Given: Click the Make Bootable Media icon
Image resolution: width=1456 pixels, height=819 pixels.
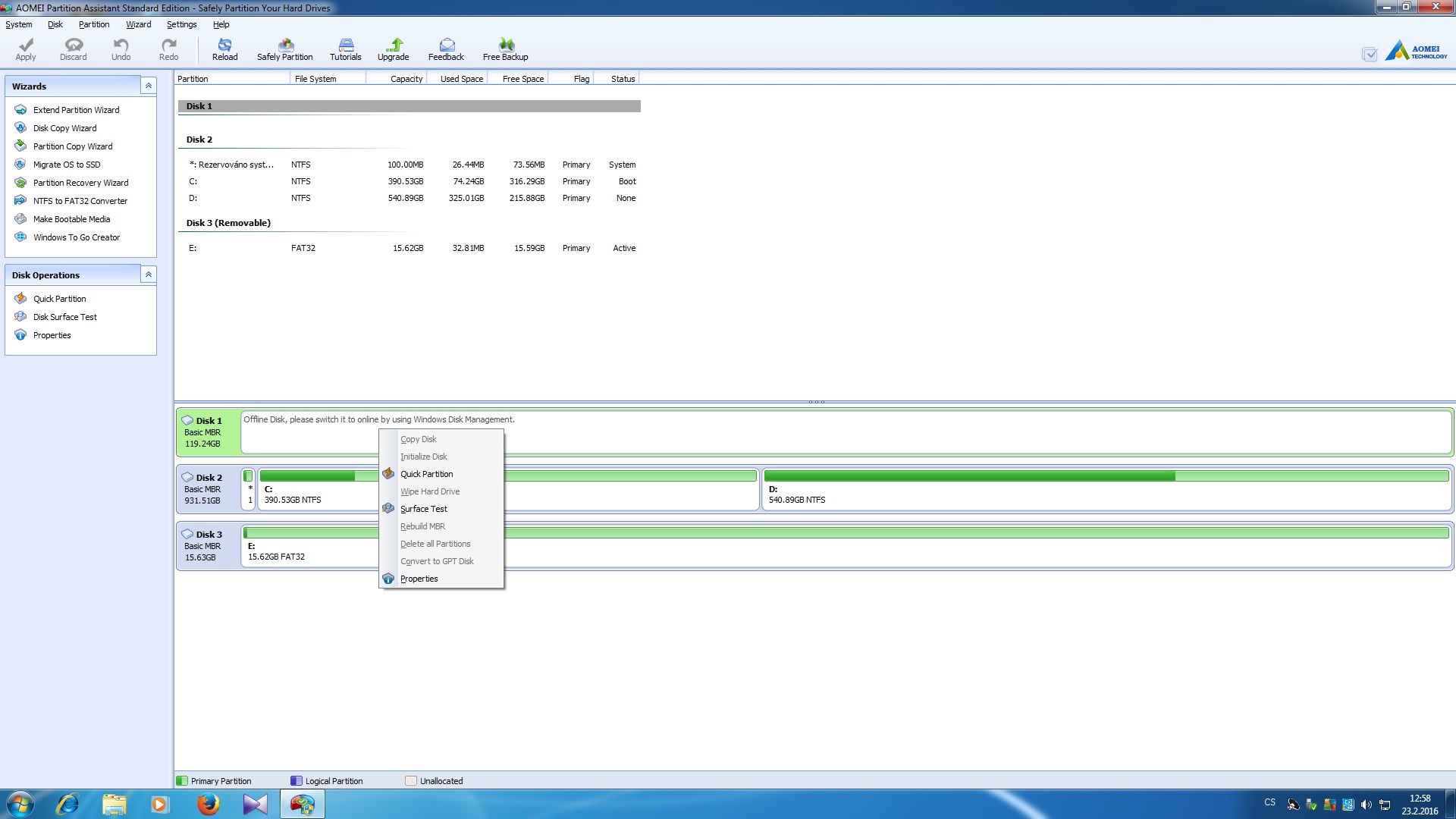Looking at the screenshot, I should pyautogui.click(x=20, y=219).
